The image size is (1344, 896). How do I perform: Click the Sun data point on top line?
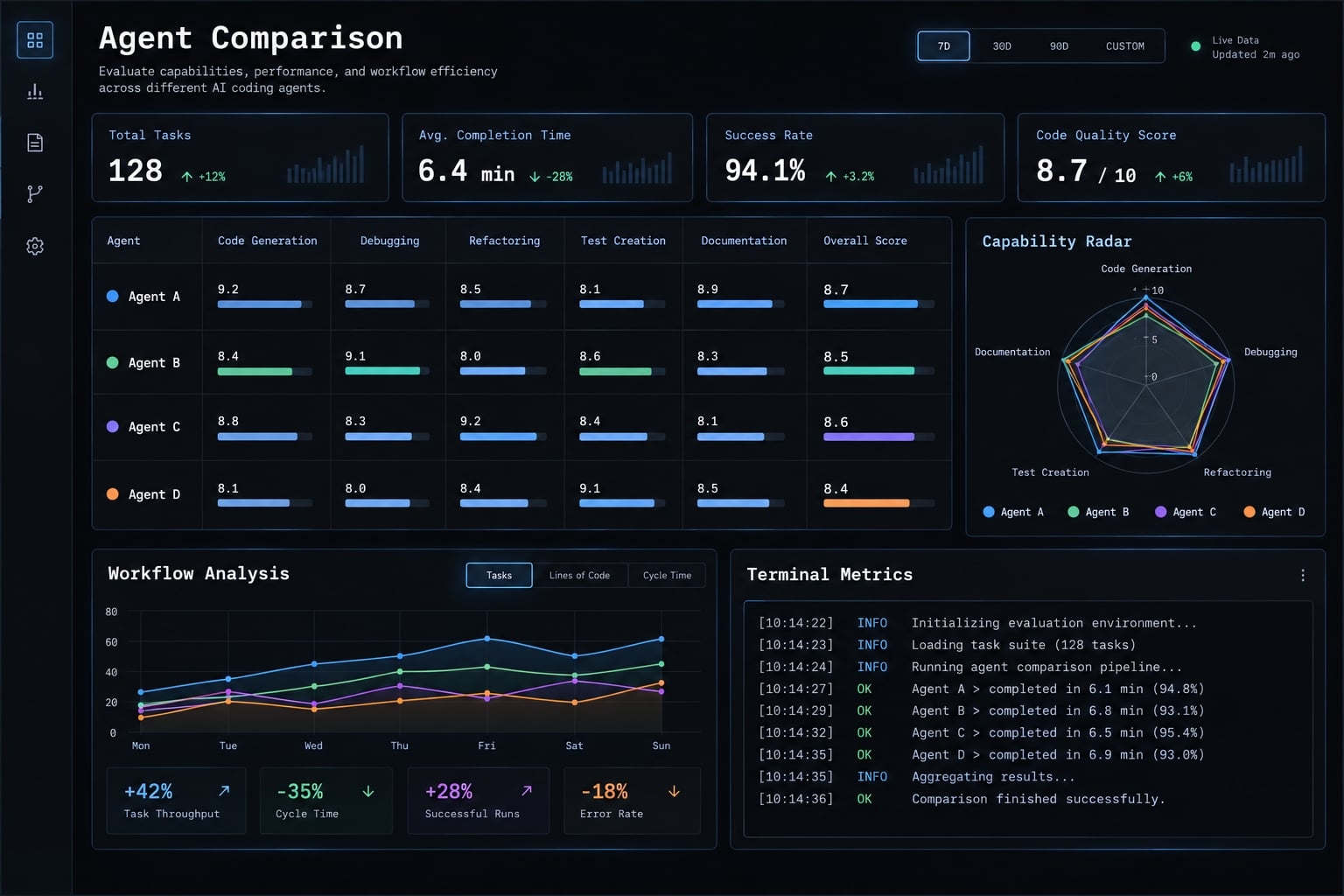pos(661,639)
